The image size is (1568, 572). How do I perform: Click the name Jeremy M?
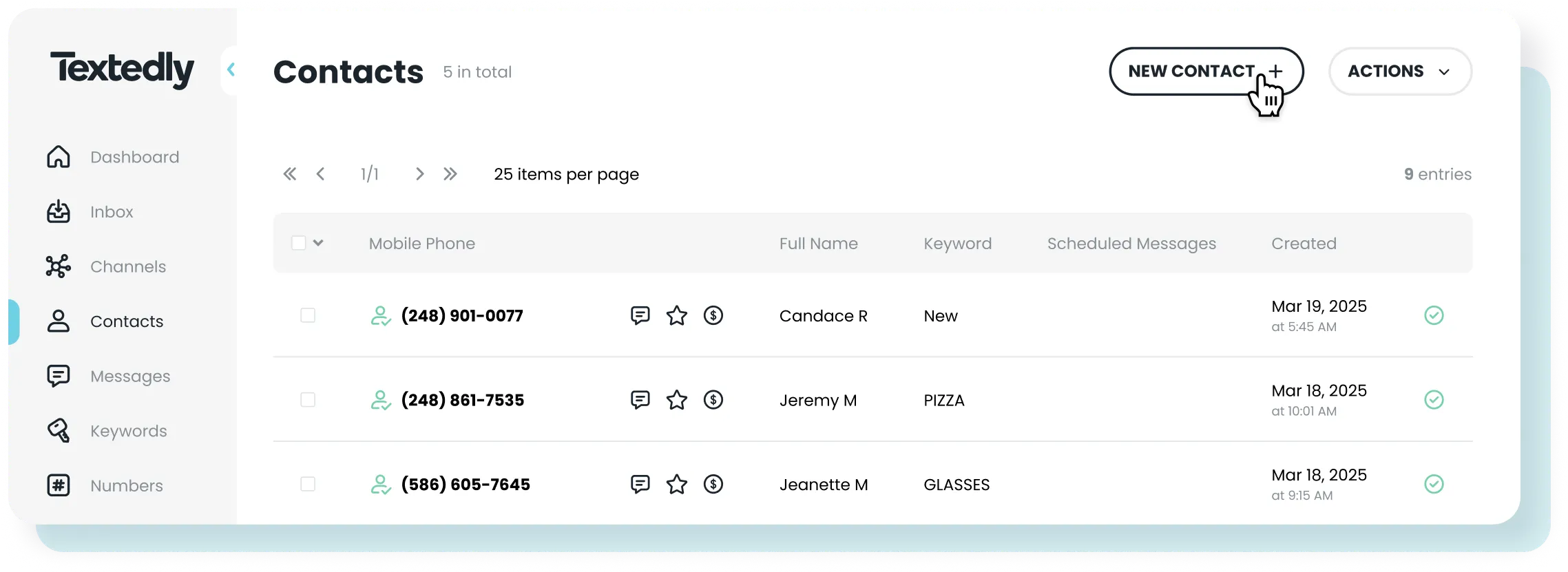(818, 401)
